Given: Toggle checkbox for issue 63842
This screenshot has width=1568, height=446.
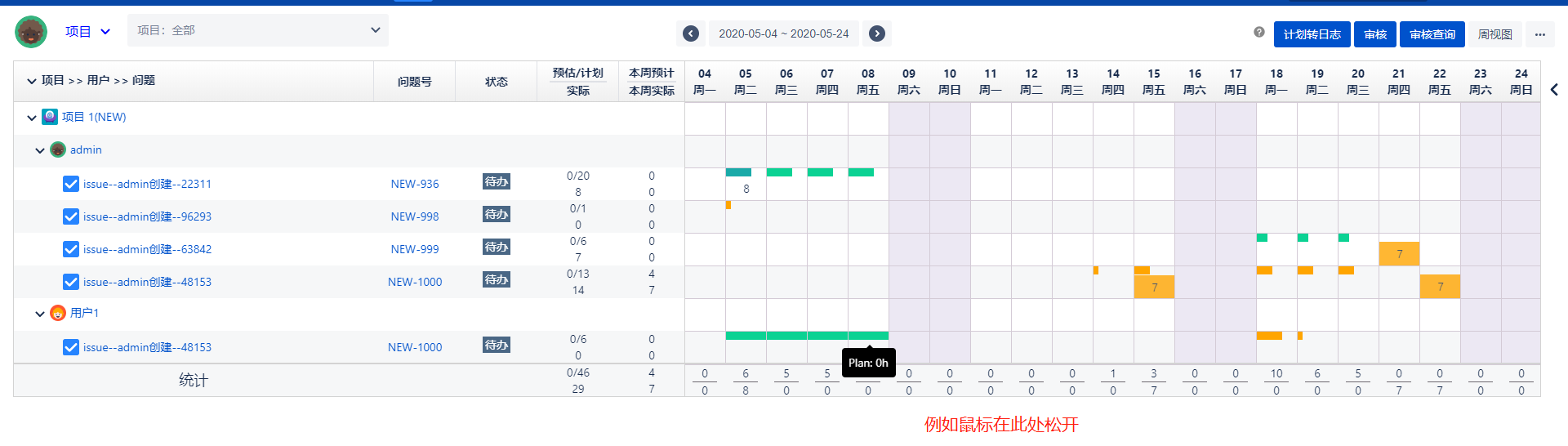Looking at the screenshot, I should [71, 249].
